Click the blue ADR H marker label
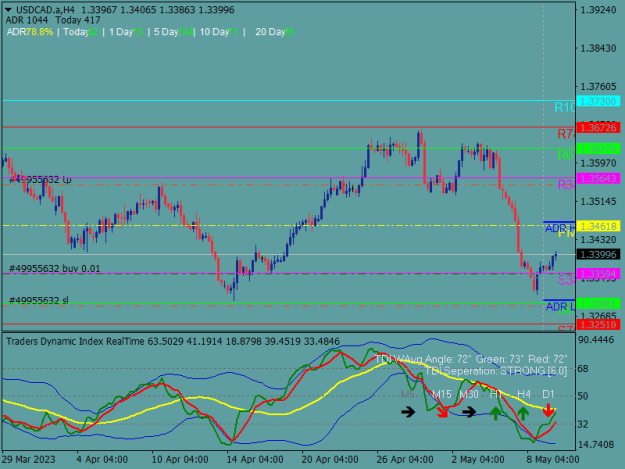The image size is (625, 469). point(560,228)
